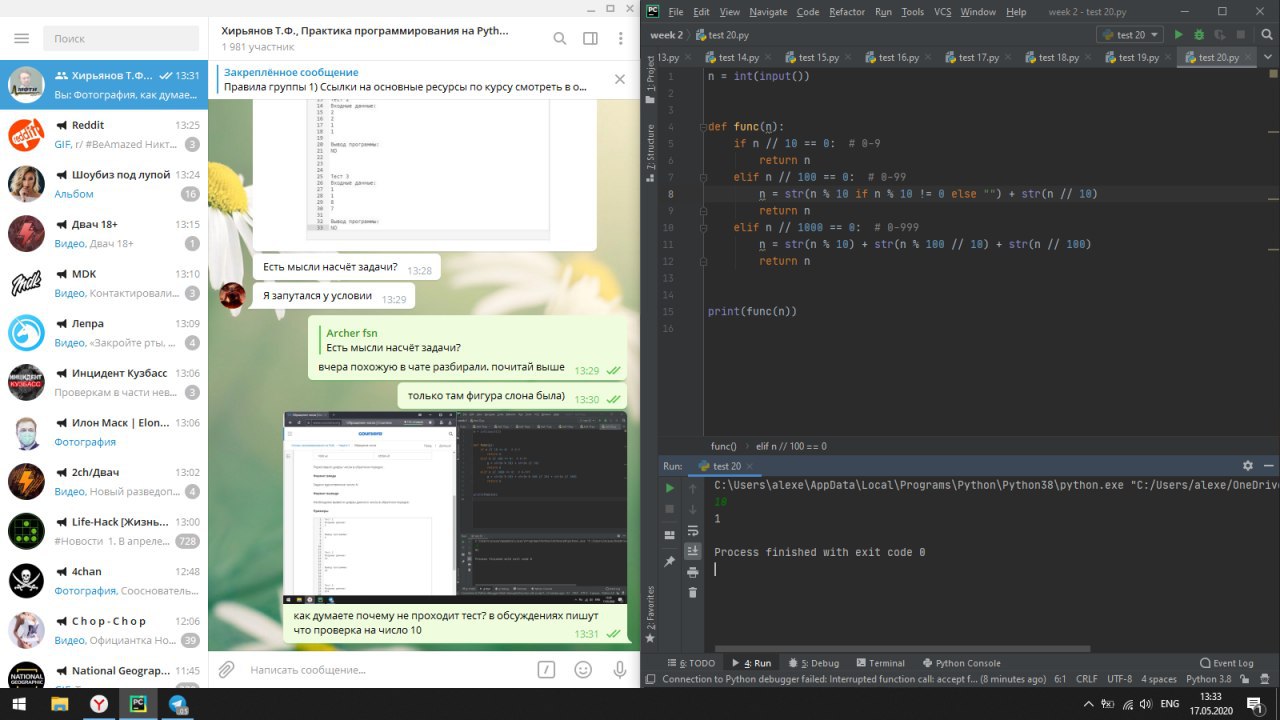Close the test 19.py tab
This screenshot has height=720, width=1280.
(x=1166, y=58)
